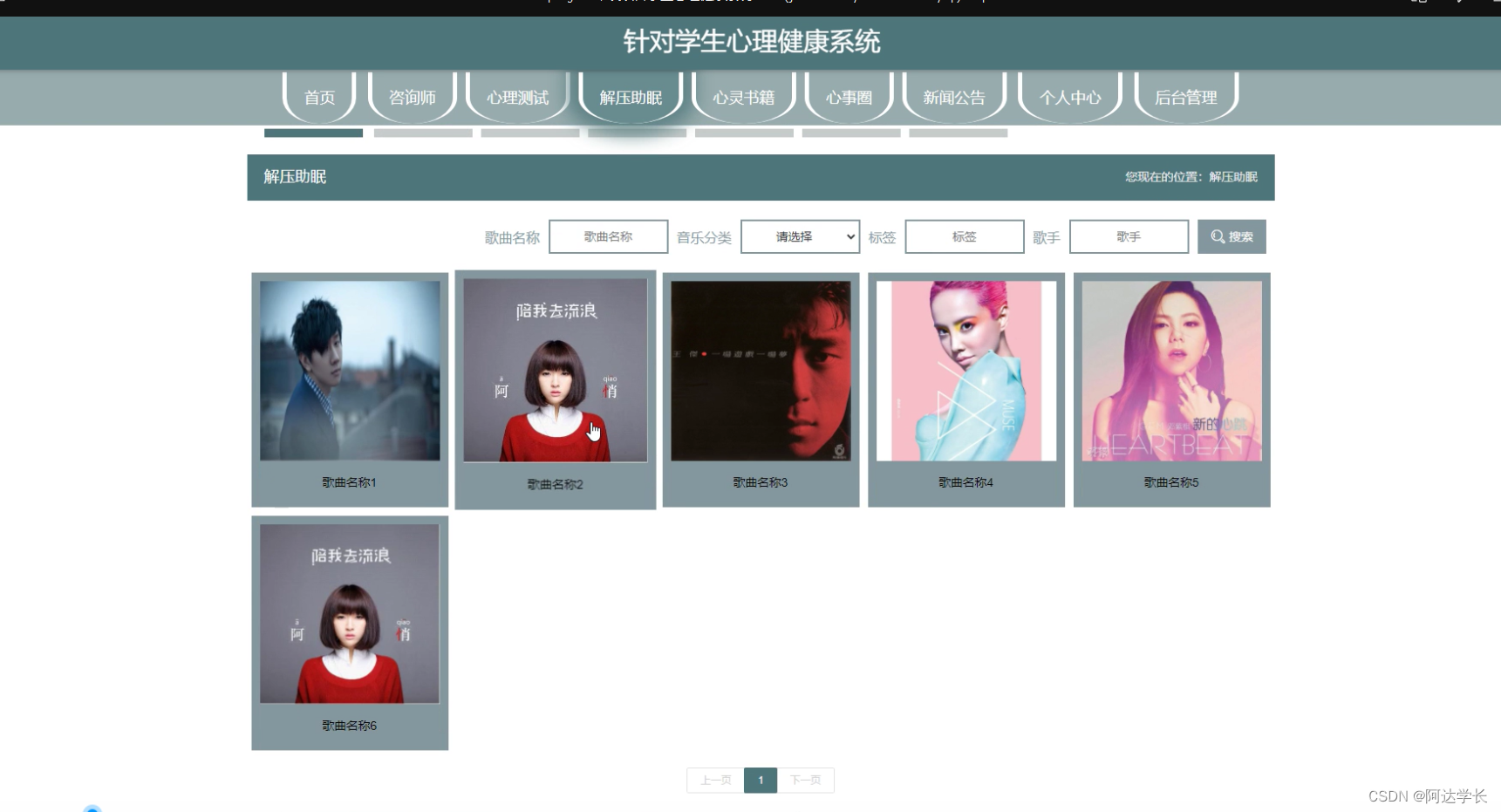Open album cover thumbnail of 歌曲名称3

click(x=761, y=371)
